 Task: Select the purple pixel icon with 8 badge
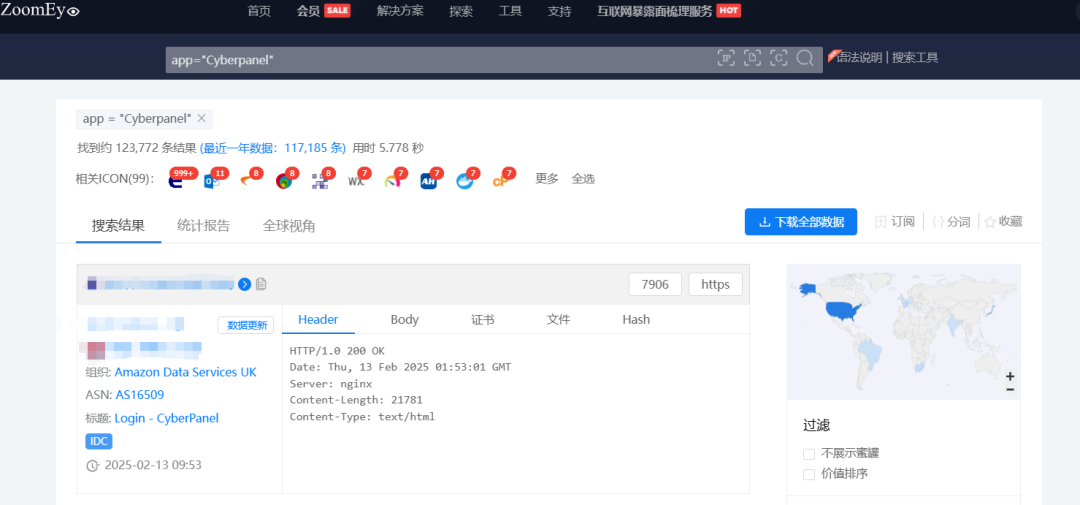[x=320, y=181]
